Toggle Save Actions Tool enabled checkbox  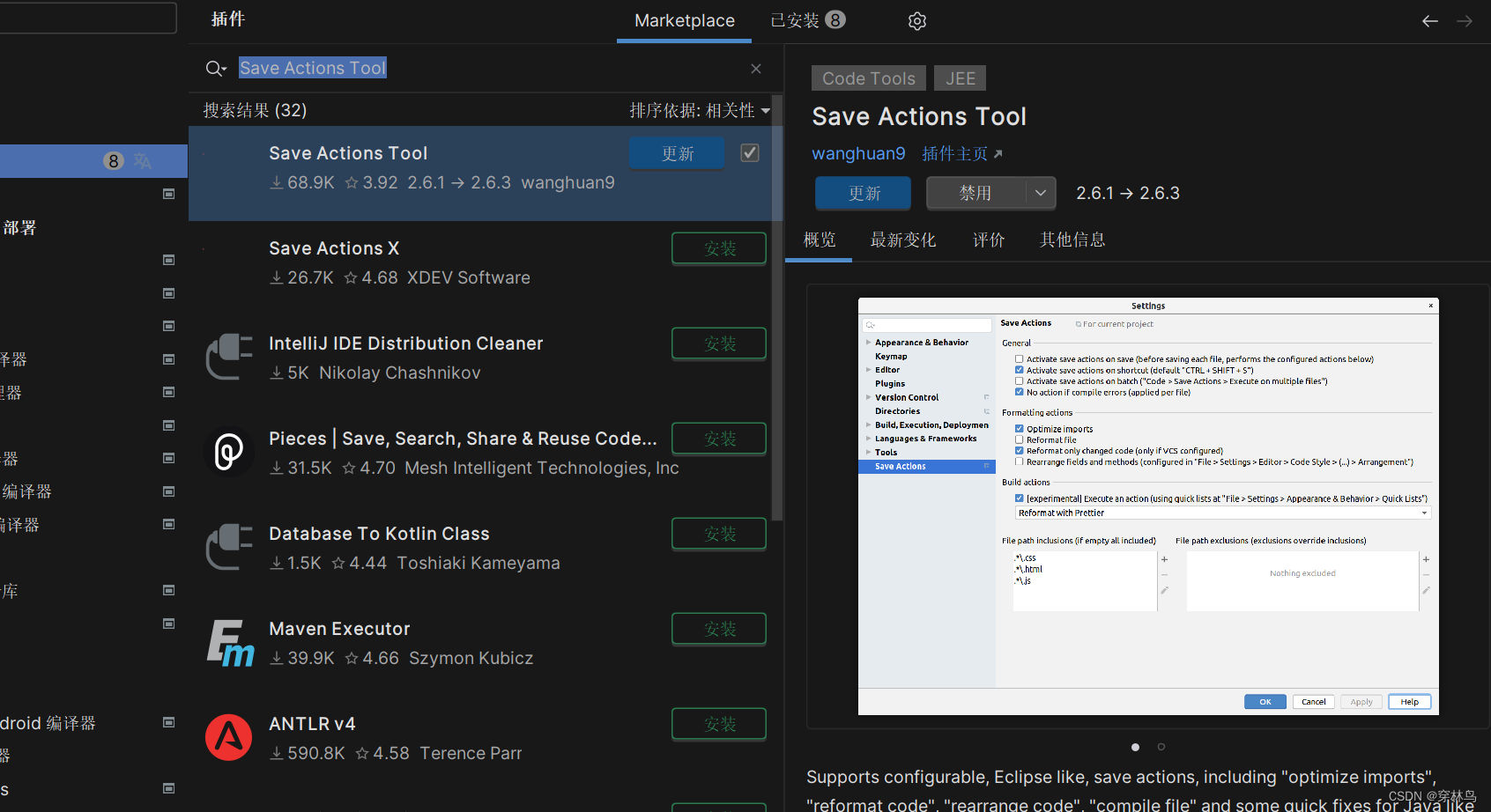[x=750, y=152]
